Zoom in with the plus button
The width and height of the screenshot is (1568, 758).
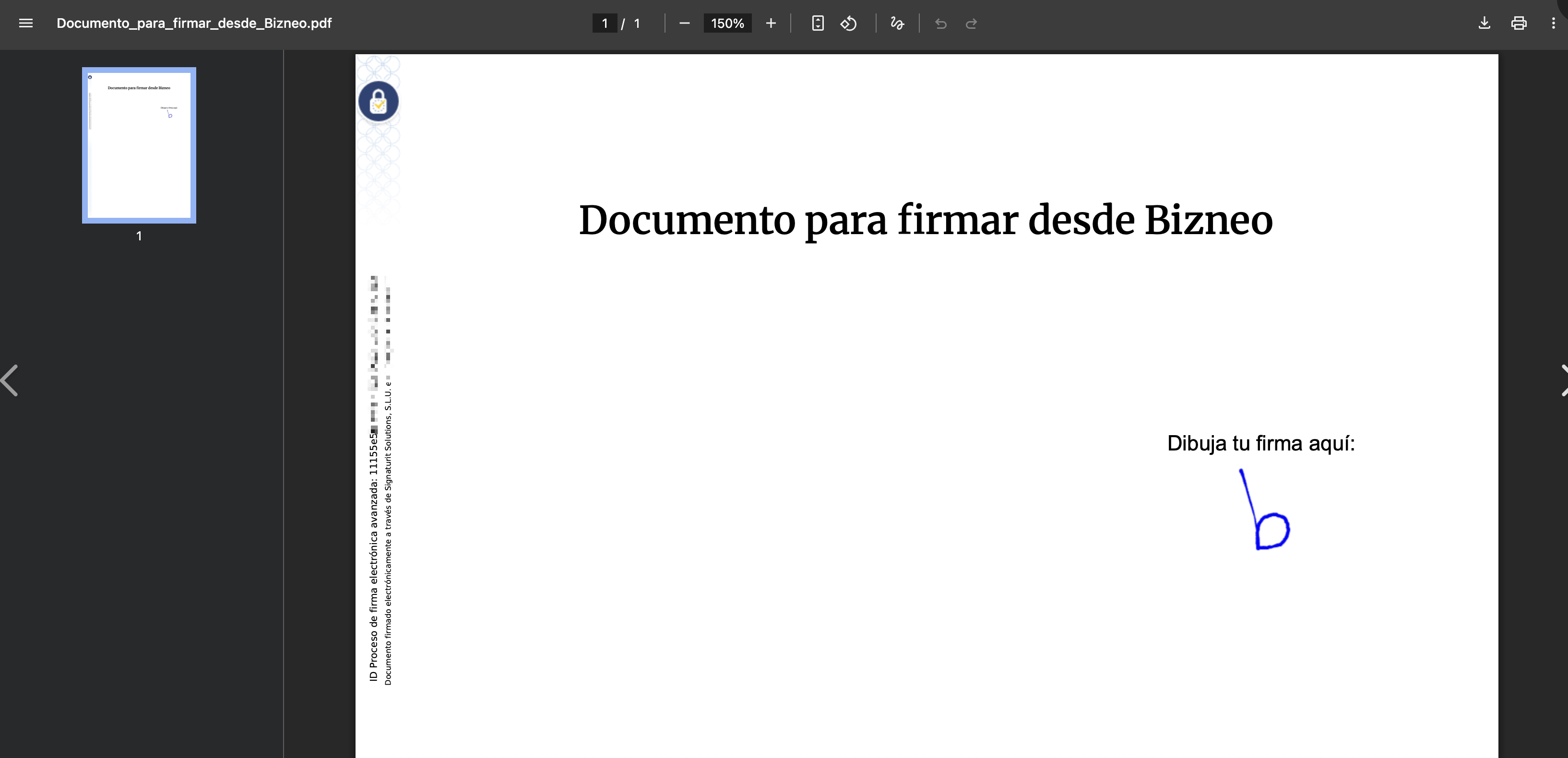[771, 23]
